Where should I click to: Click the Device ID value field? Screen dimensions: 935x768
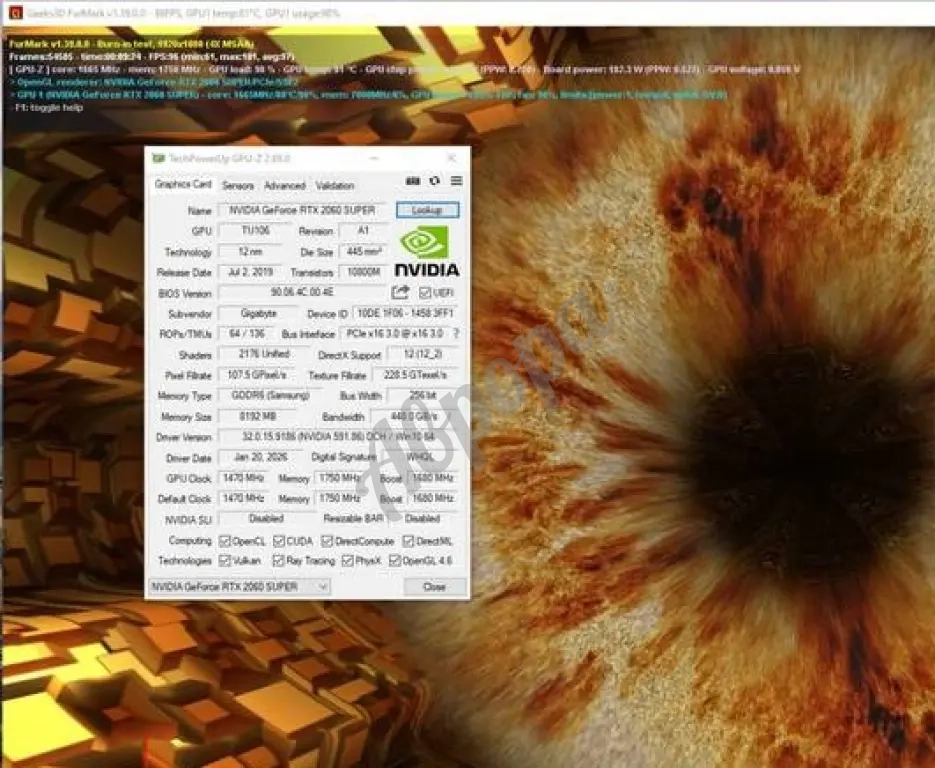coord(405,313)
